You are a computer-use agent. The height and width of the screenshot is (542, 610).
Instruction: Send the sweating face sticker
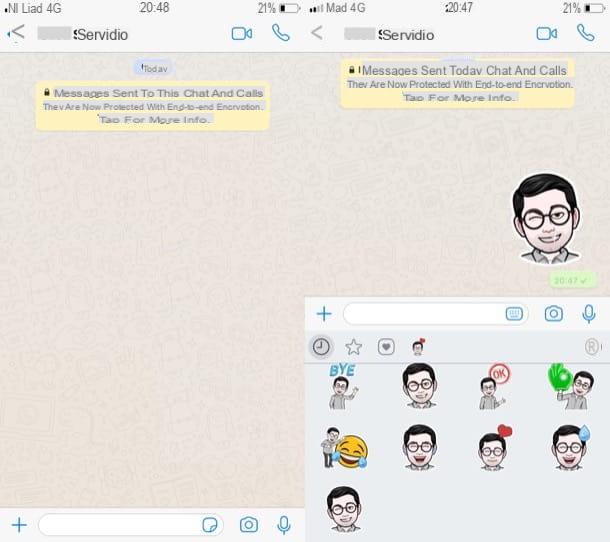click(571, 447)
